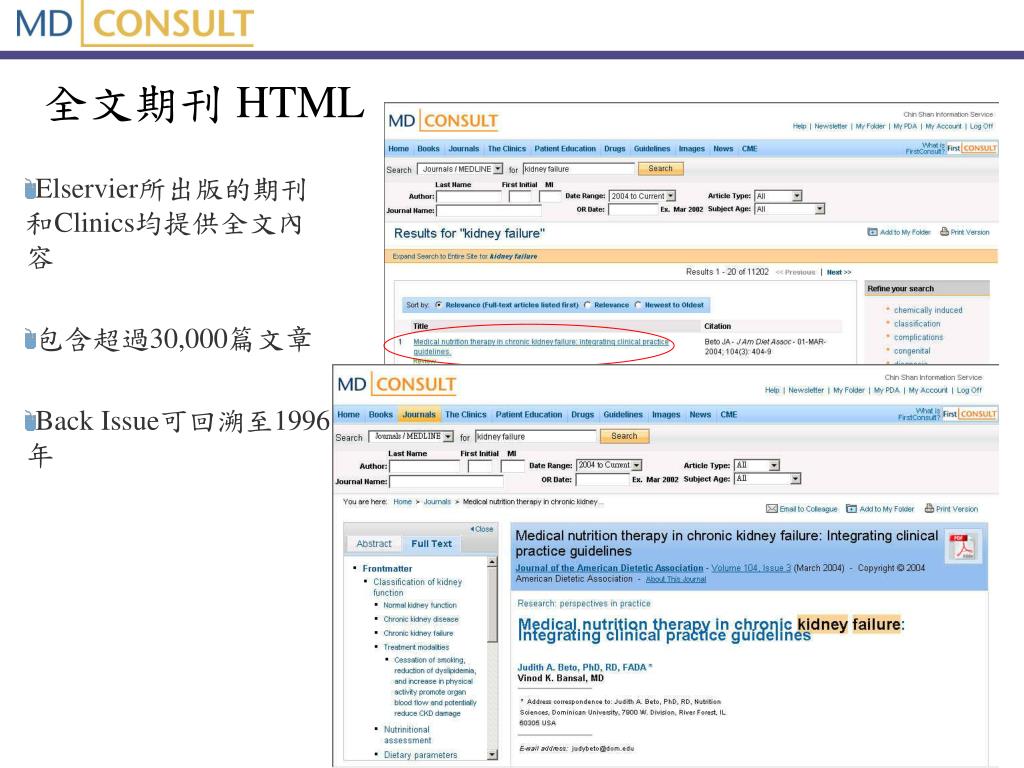
Task: Click Print Version in lower article window
Action: [x=951, y=509]
